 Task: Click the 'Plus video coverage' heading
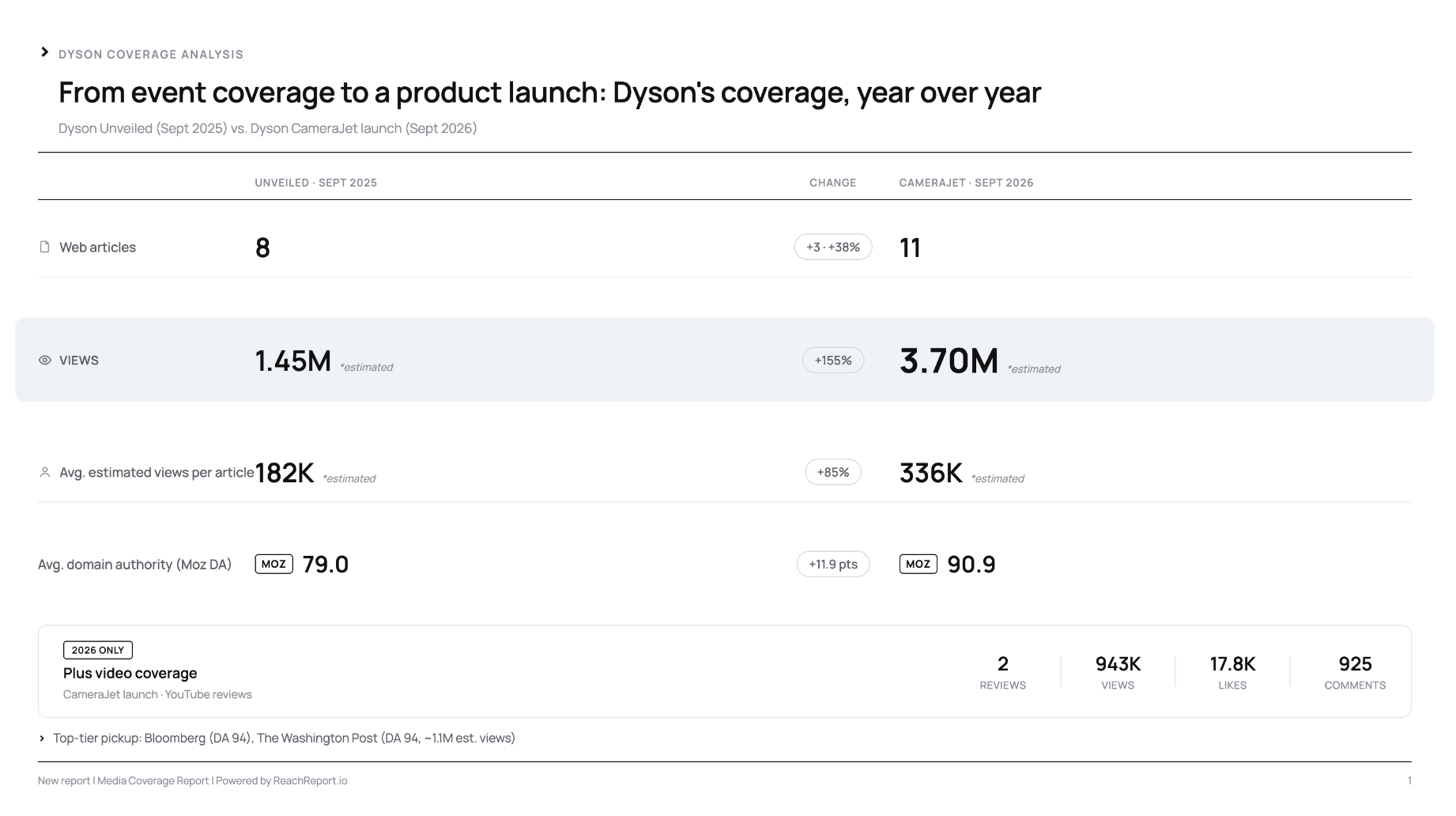pos(130,674)
